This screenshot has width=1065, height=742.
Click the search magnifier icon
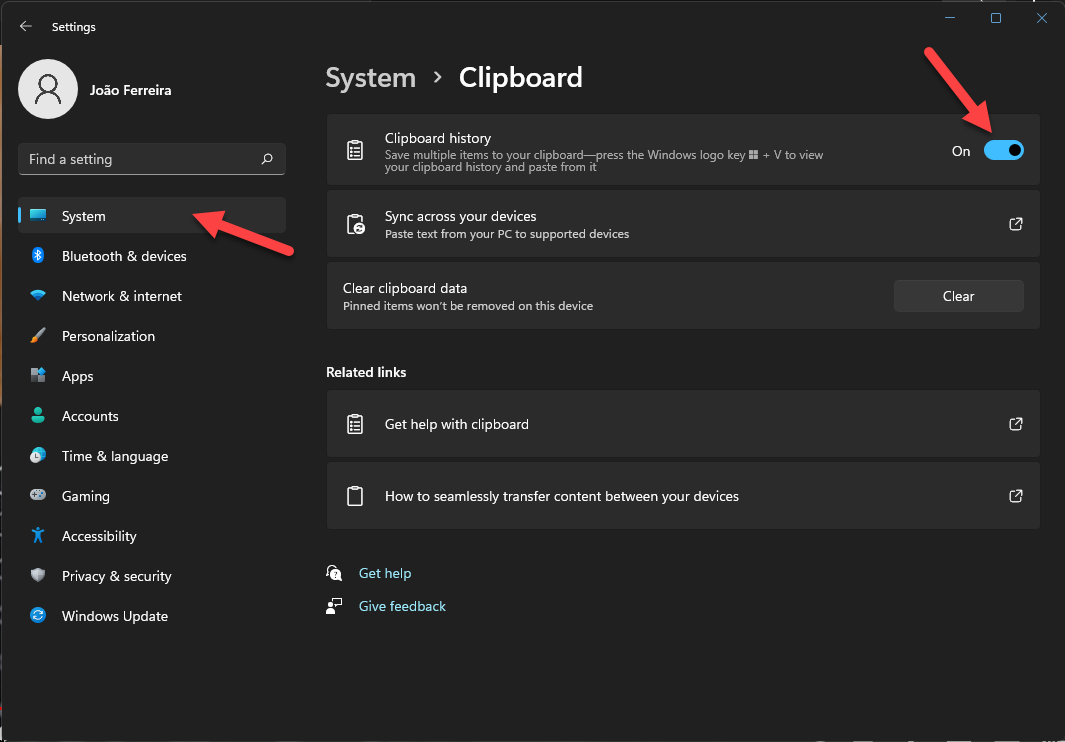coord(267,159)
